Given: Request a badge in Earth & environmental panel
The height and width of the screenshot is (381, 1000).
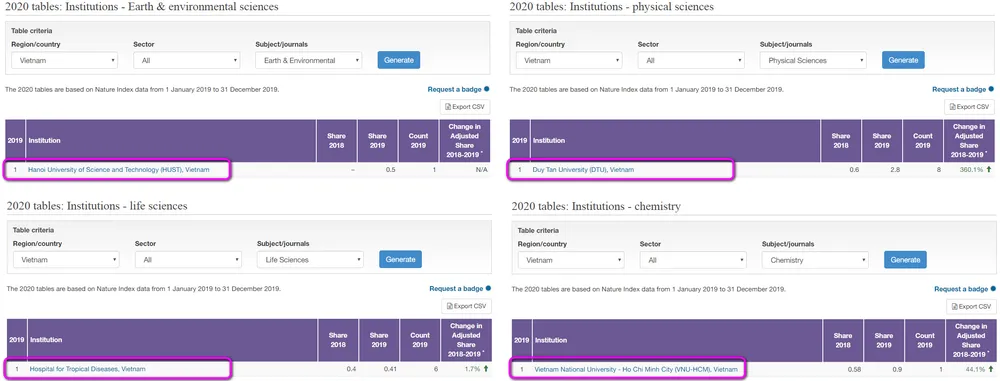Looking at the screenshot, I should tap(459, 89).
